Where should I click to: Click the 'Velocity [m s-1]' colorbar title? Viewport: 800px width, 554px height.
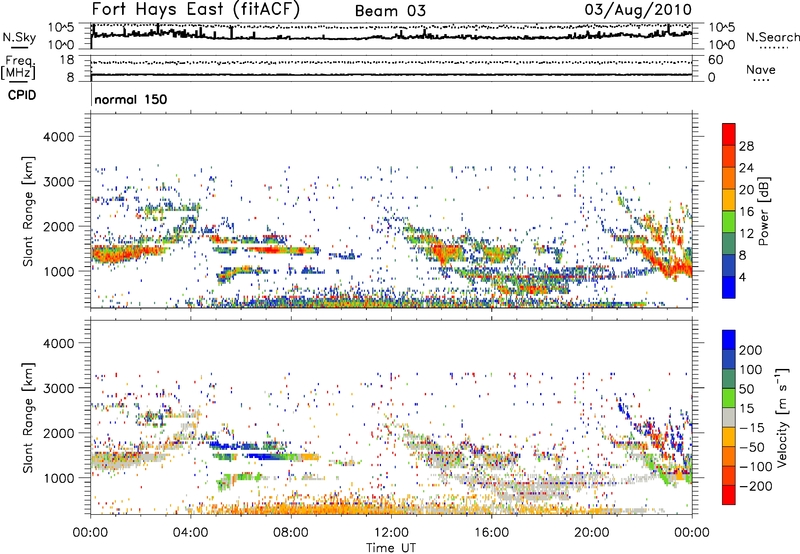pos(781,417)
